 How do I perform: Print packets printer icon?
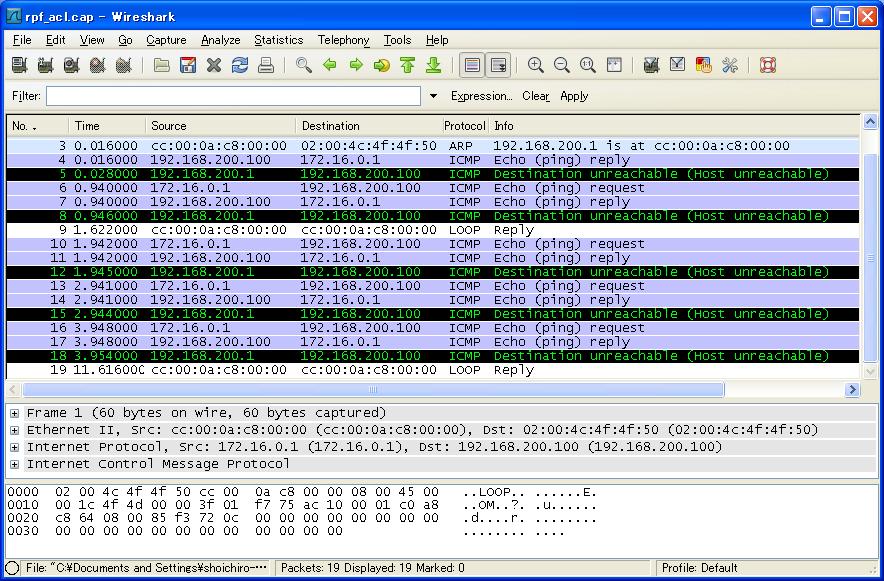(266, 65)
